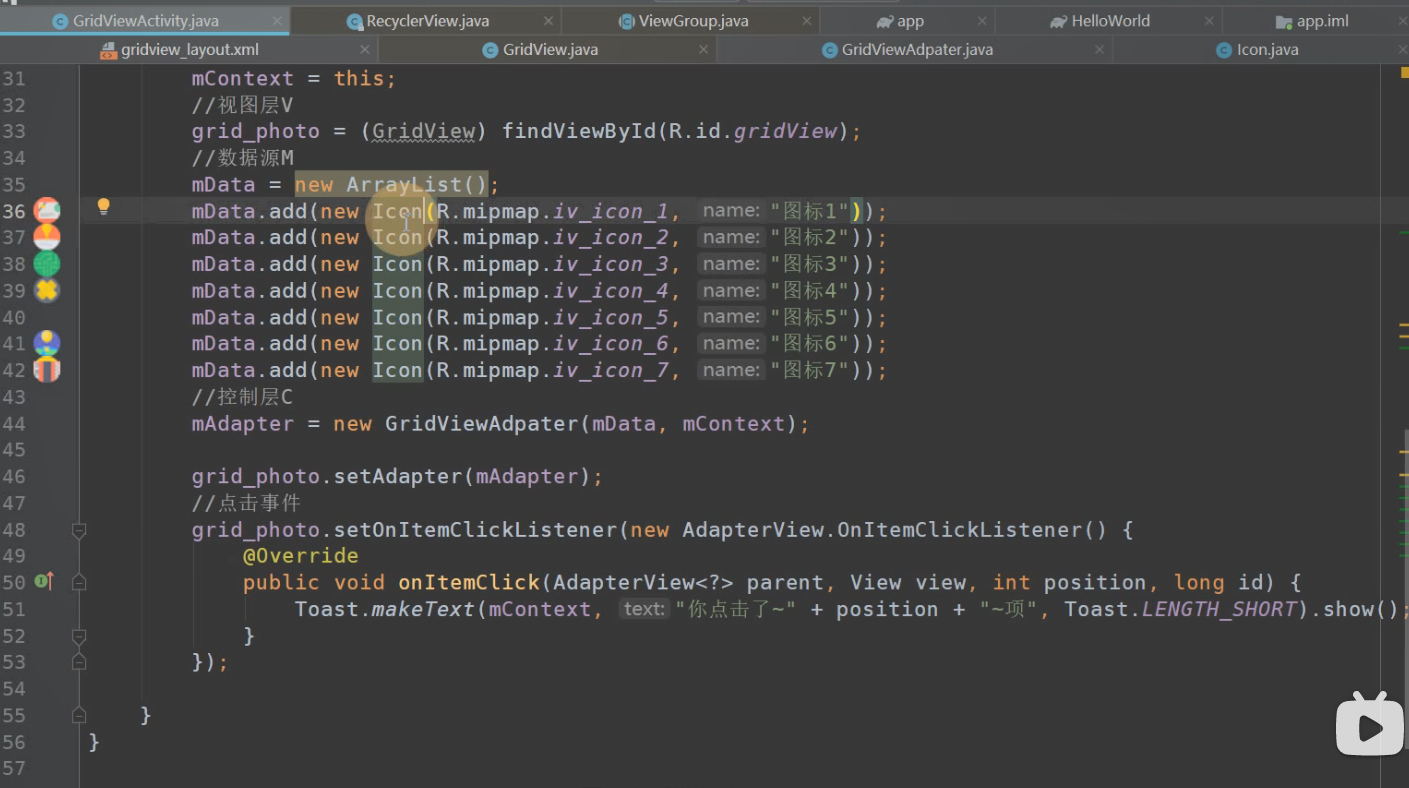This screenshot has width=1409, height=788.
Task: Open the HelloWorld Gradle tab
Action: click(x=1110, y=21)
